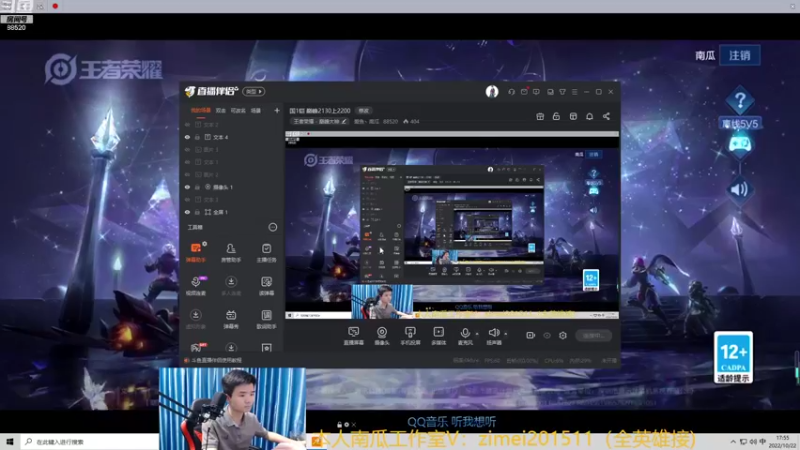This screenshot has height=450, width=800.
Task: Click the unlock padlock icon above preview
Action: click(556, 116)
